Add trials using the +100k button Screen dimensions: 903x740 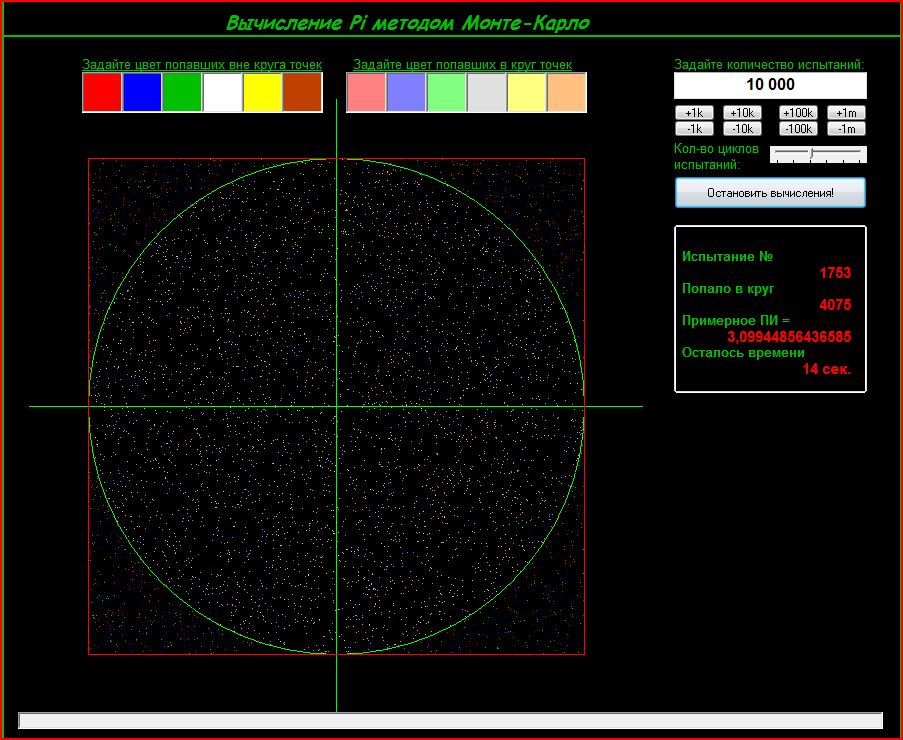click(798, 113)
